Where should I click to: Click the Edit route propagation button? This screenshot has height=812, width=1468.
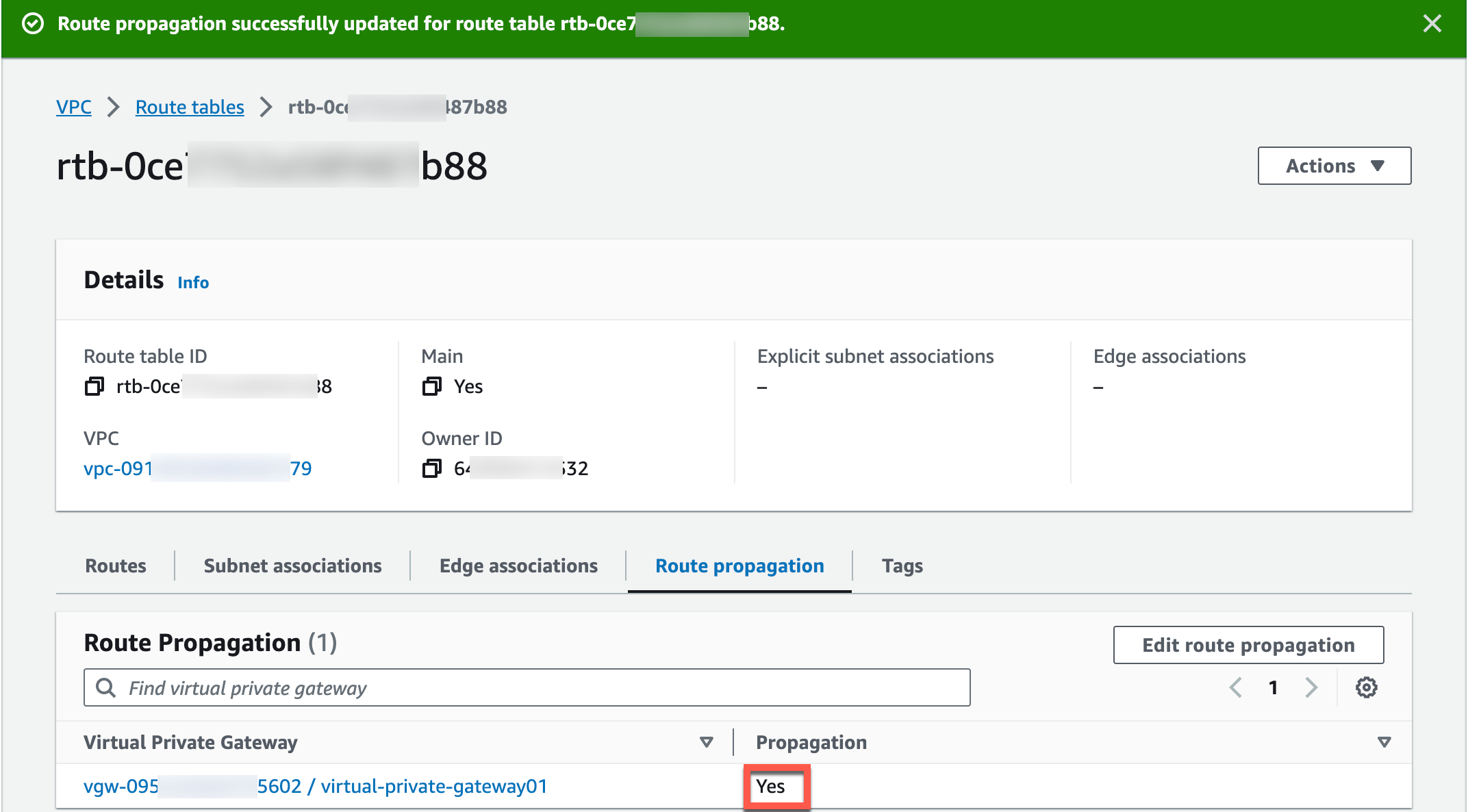pyautogui.click(x=1248, y=644)
